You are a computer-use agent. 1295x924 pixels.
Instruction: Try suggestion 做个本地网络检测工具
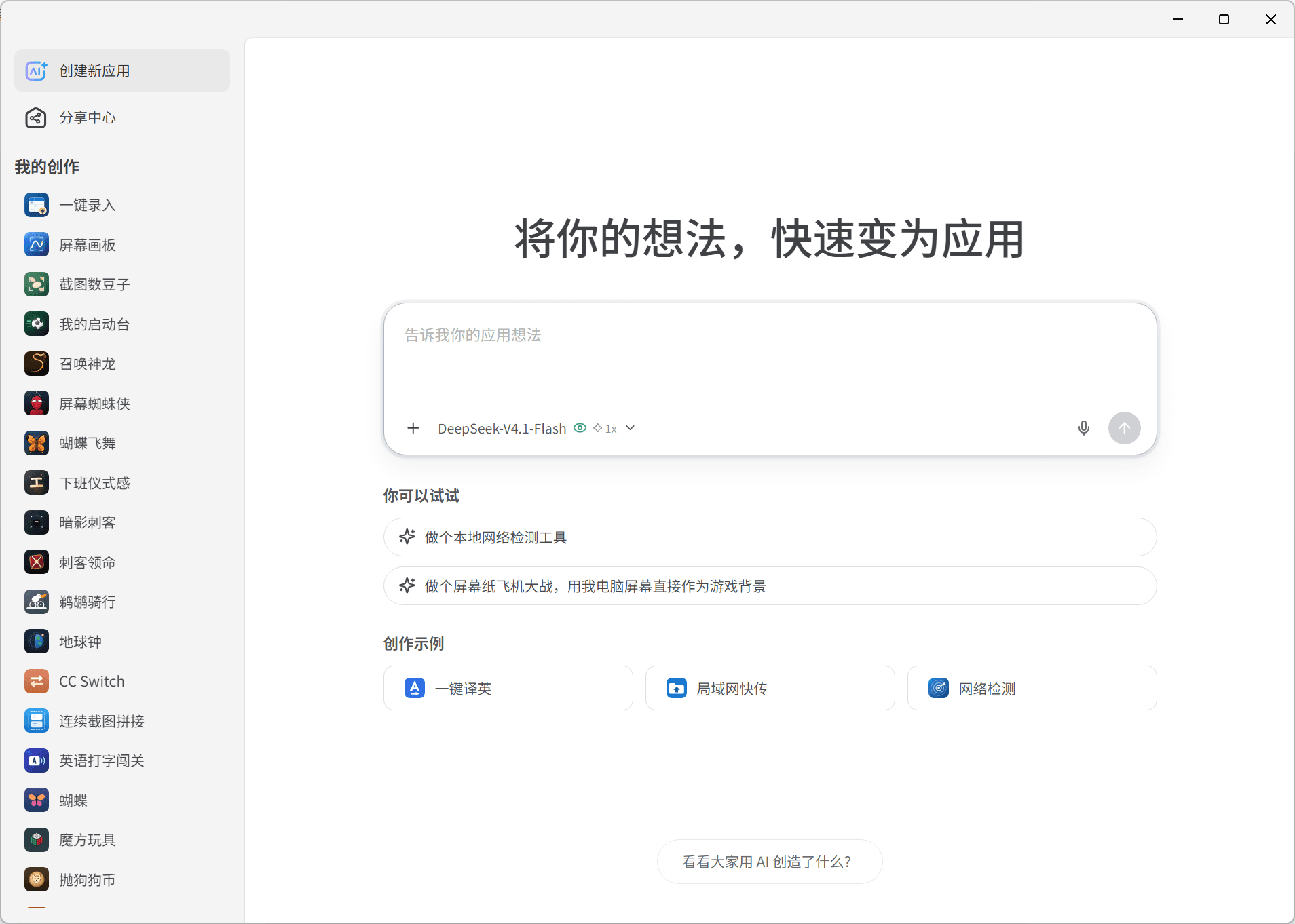(770, 537)
